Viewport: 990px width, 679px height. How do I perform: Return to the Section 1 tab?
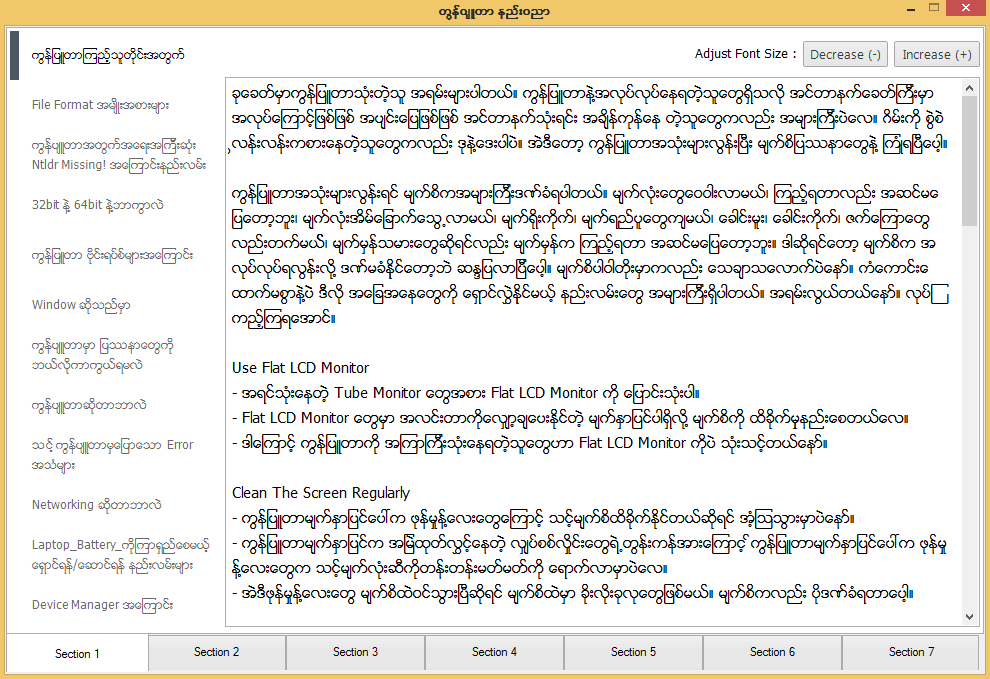tap(77, 652)
